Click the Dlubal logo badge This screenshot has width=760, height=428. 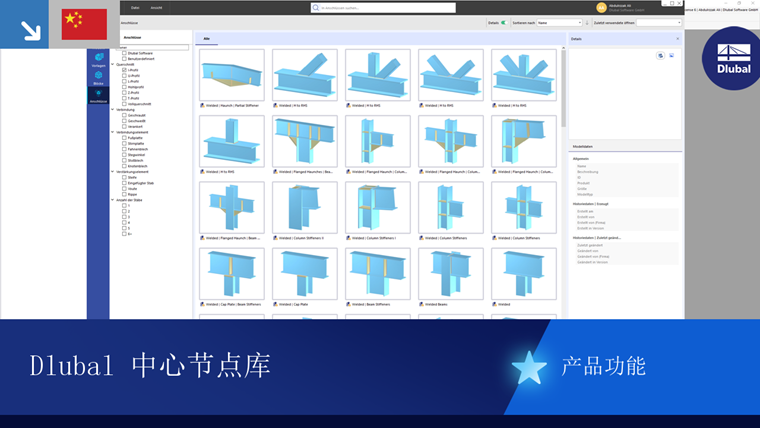[x=733, y=58]
